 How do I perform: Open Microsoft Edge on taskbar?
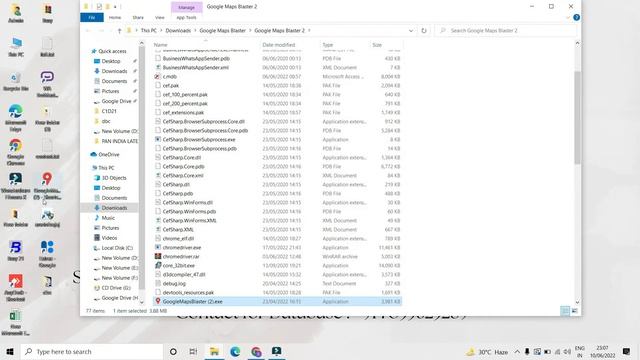coord(235,352)
